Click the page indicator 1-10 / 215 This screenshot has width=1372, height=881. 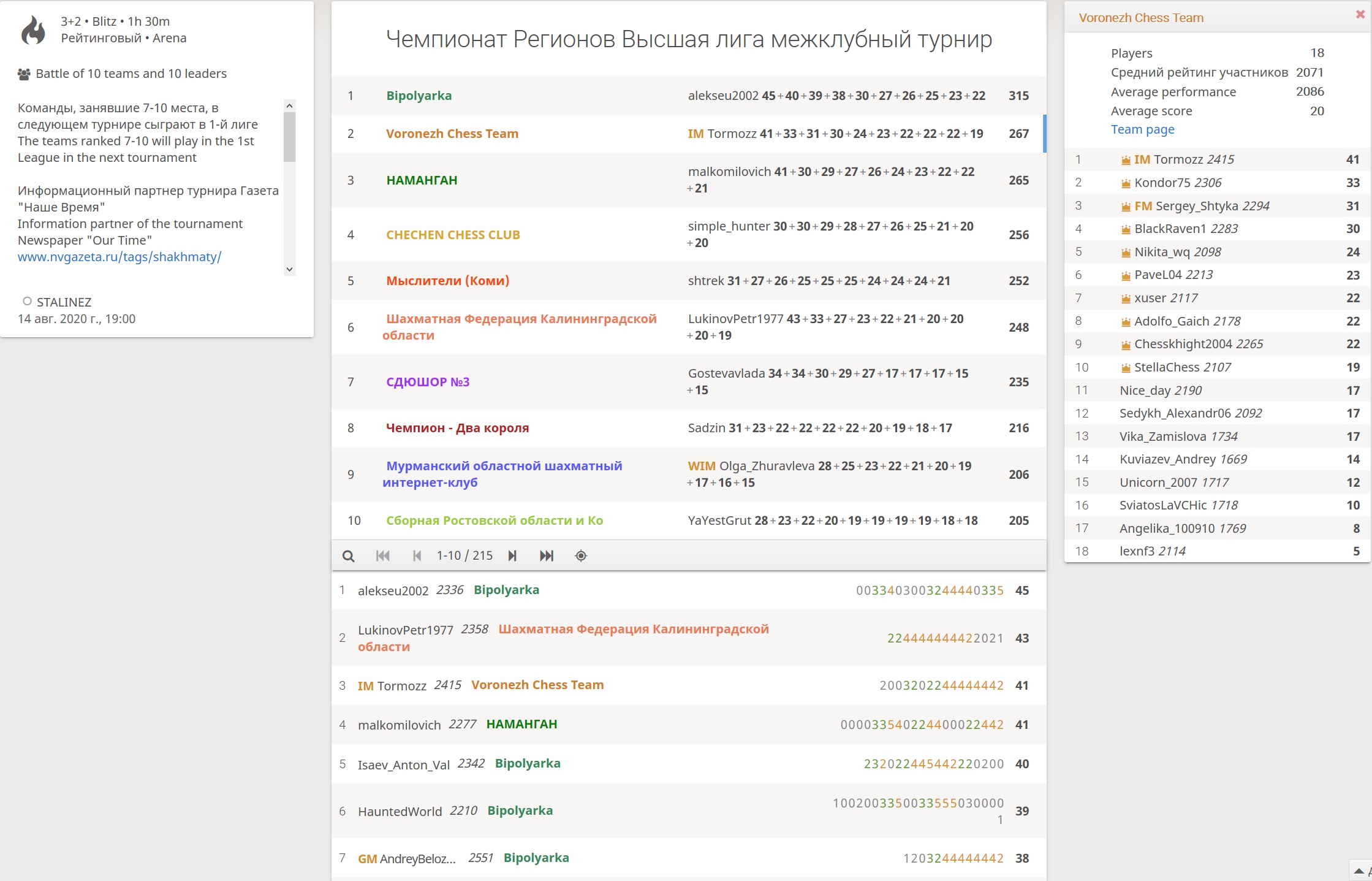464,555
